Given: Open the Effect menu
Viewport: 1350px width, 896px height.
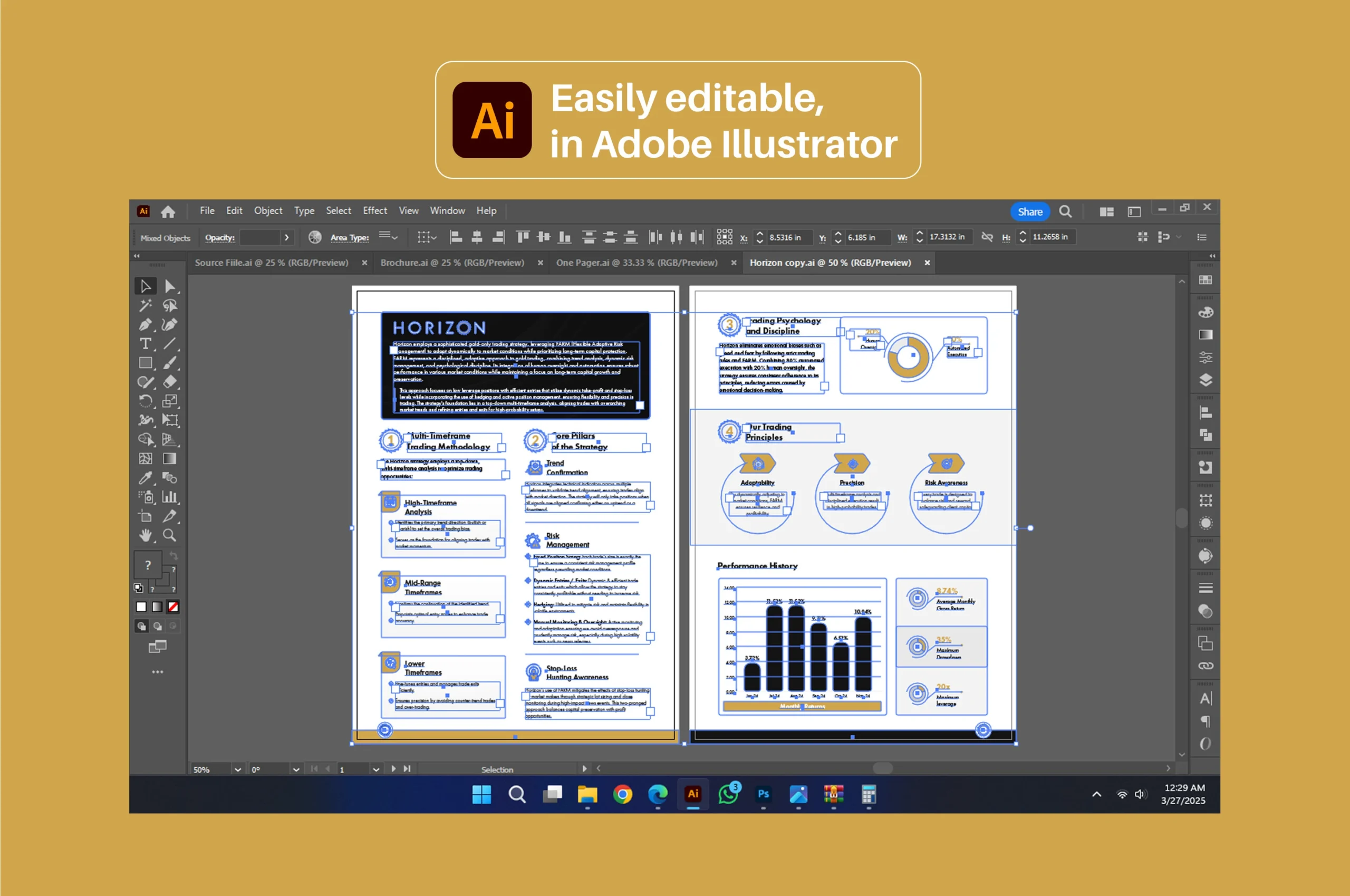Looking at the screenshot, I should (x=375, y=211).
